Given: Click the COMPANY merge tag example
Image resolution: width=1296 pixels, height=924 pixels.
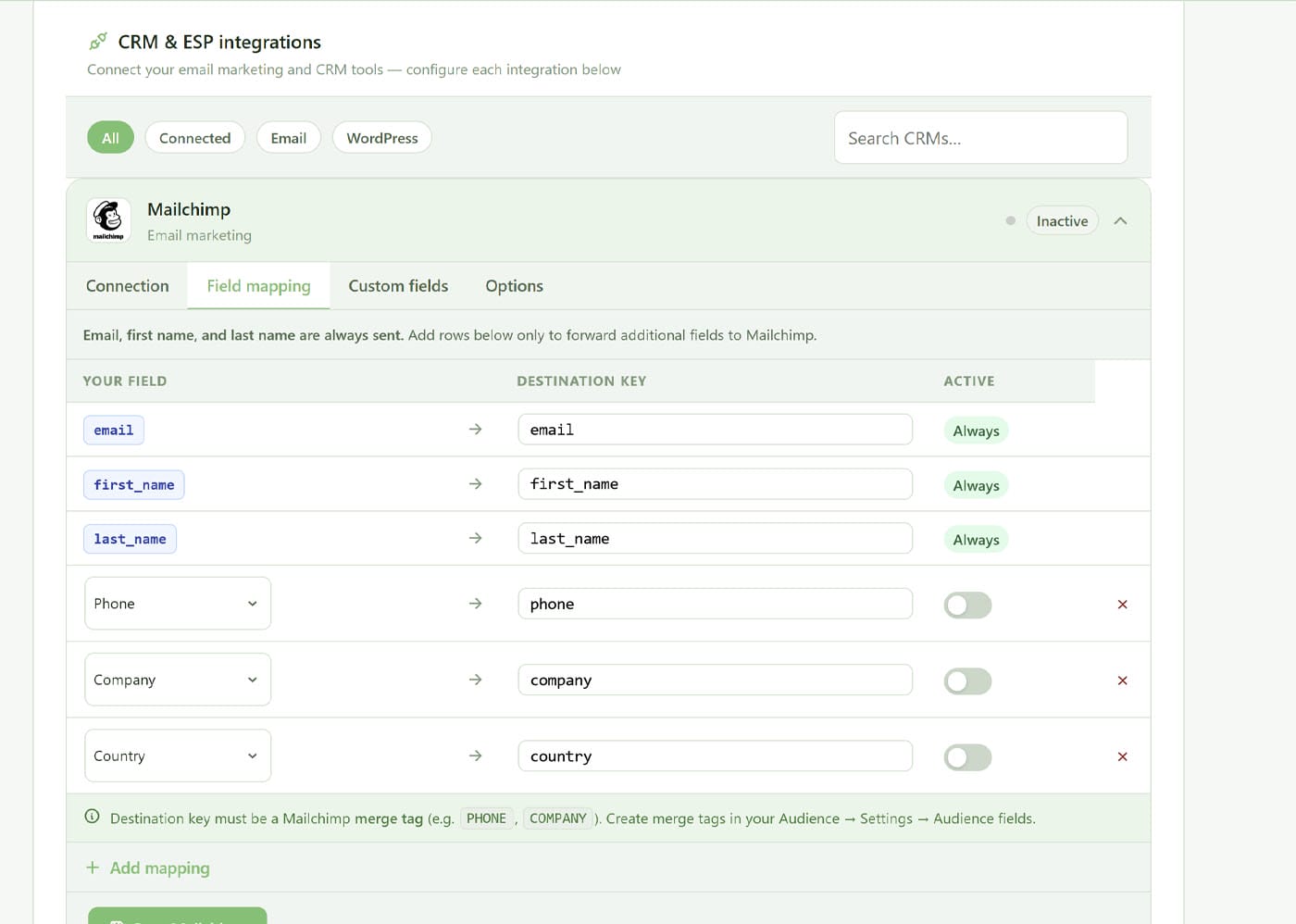Looking at the screenshot, I should (558, 818).
